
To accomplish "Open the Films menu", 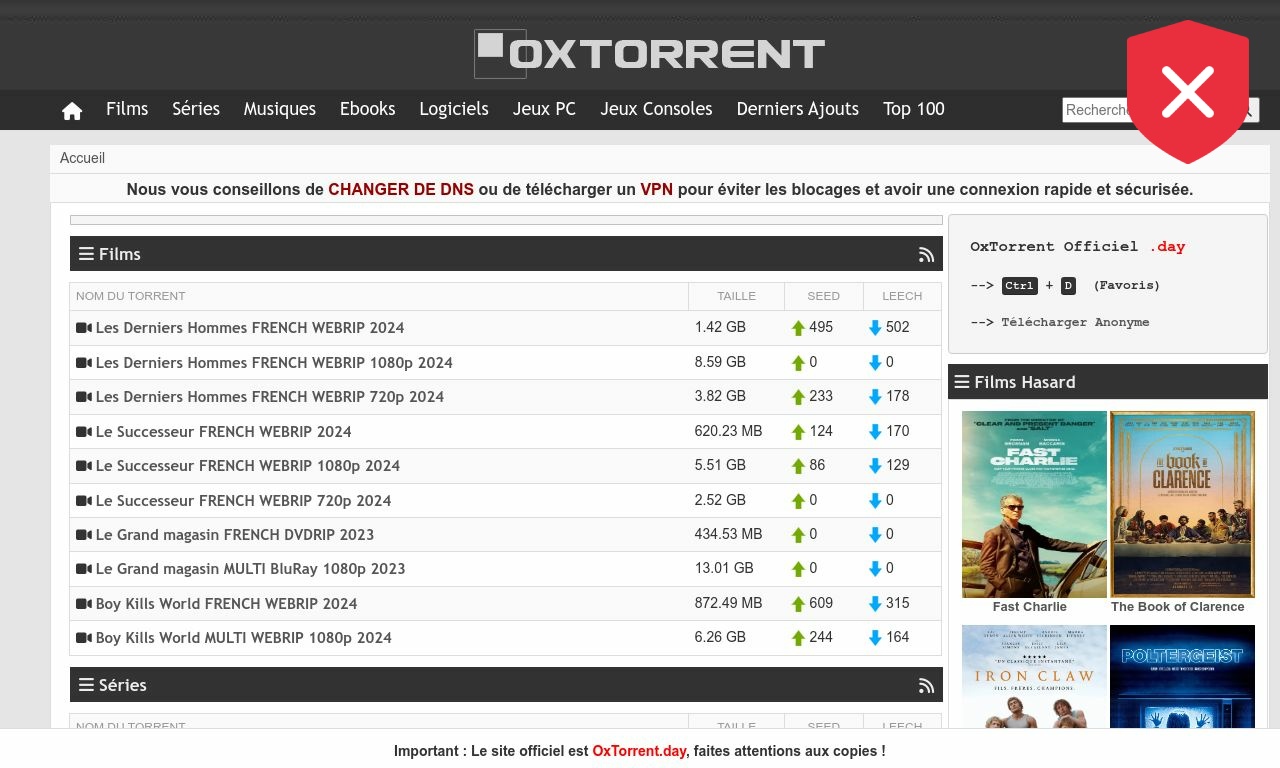I will tap(127, 109).
